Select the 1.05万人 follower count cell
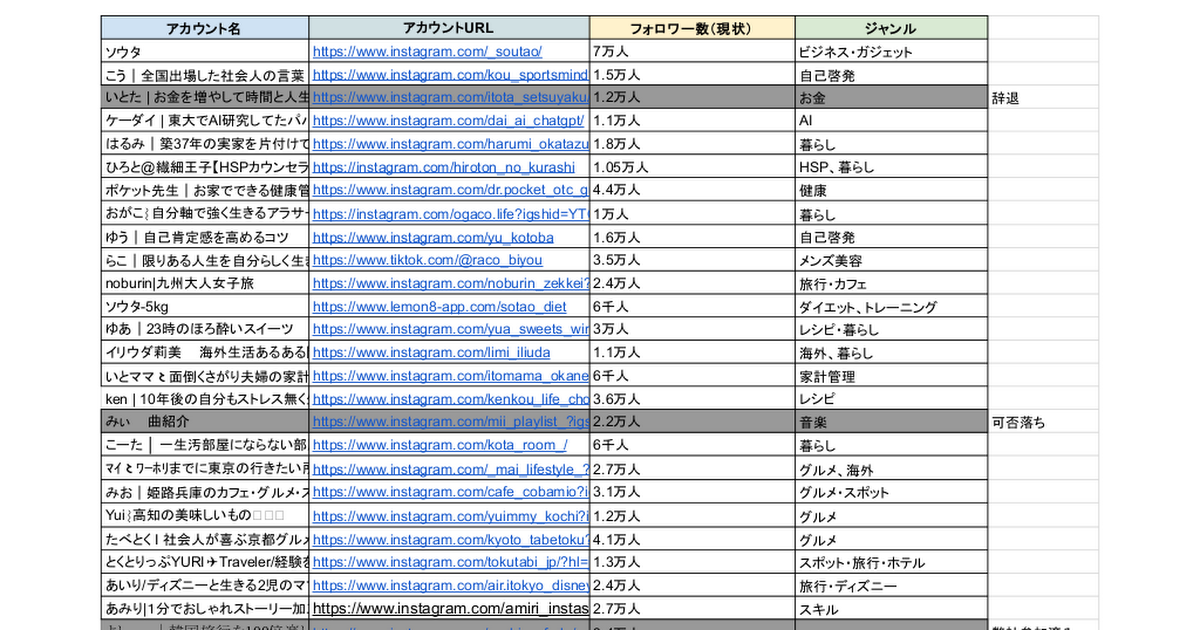Screen dimensions: 1200x630 (x=692, y=167)
